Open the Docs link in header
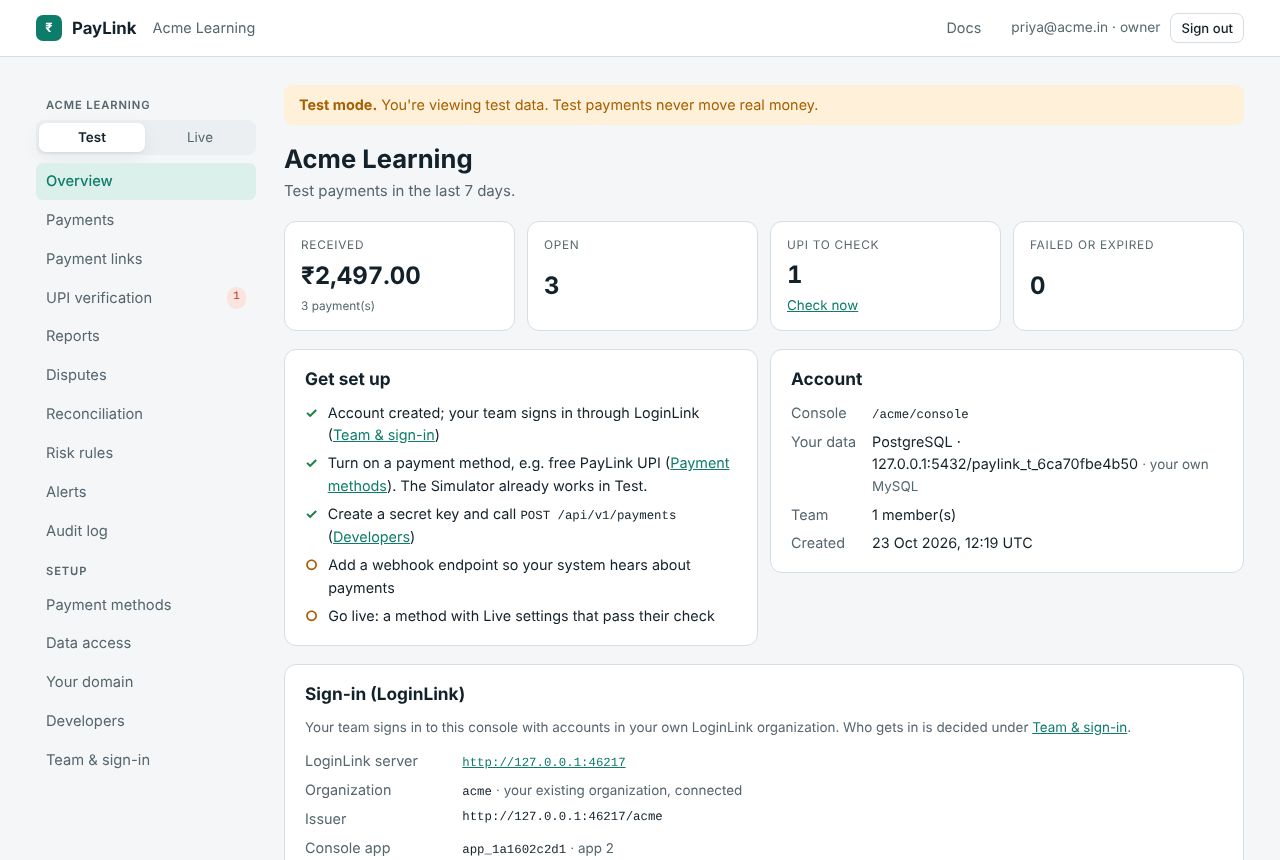Image resolution: width=1280 pixels, height=860 pixels. pyautogui.click(x=964, y=28)
